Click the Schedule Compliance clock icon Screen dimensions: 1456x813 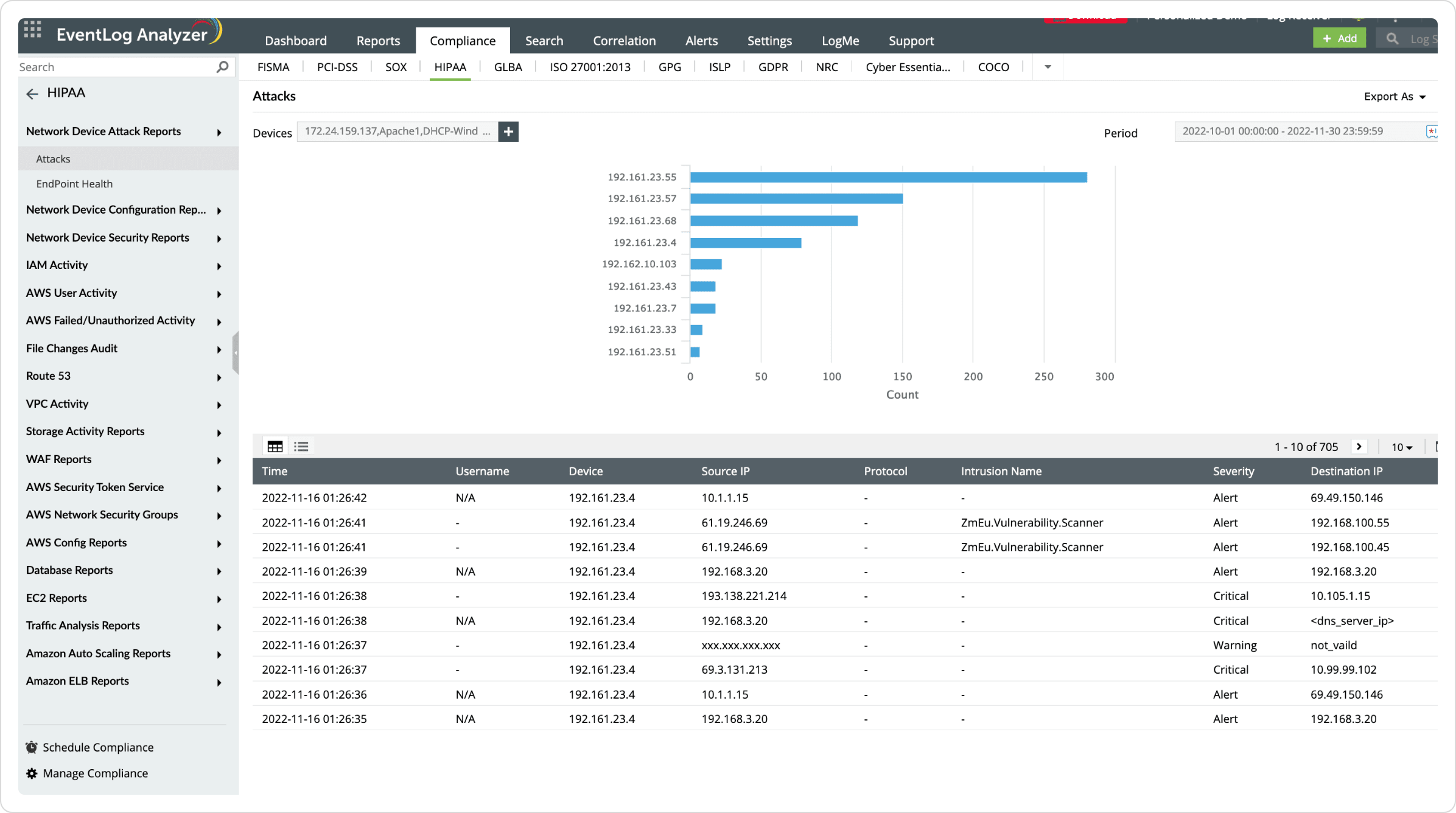click(32, 747)
